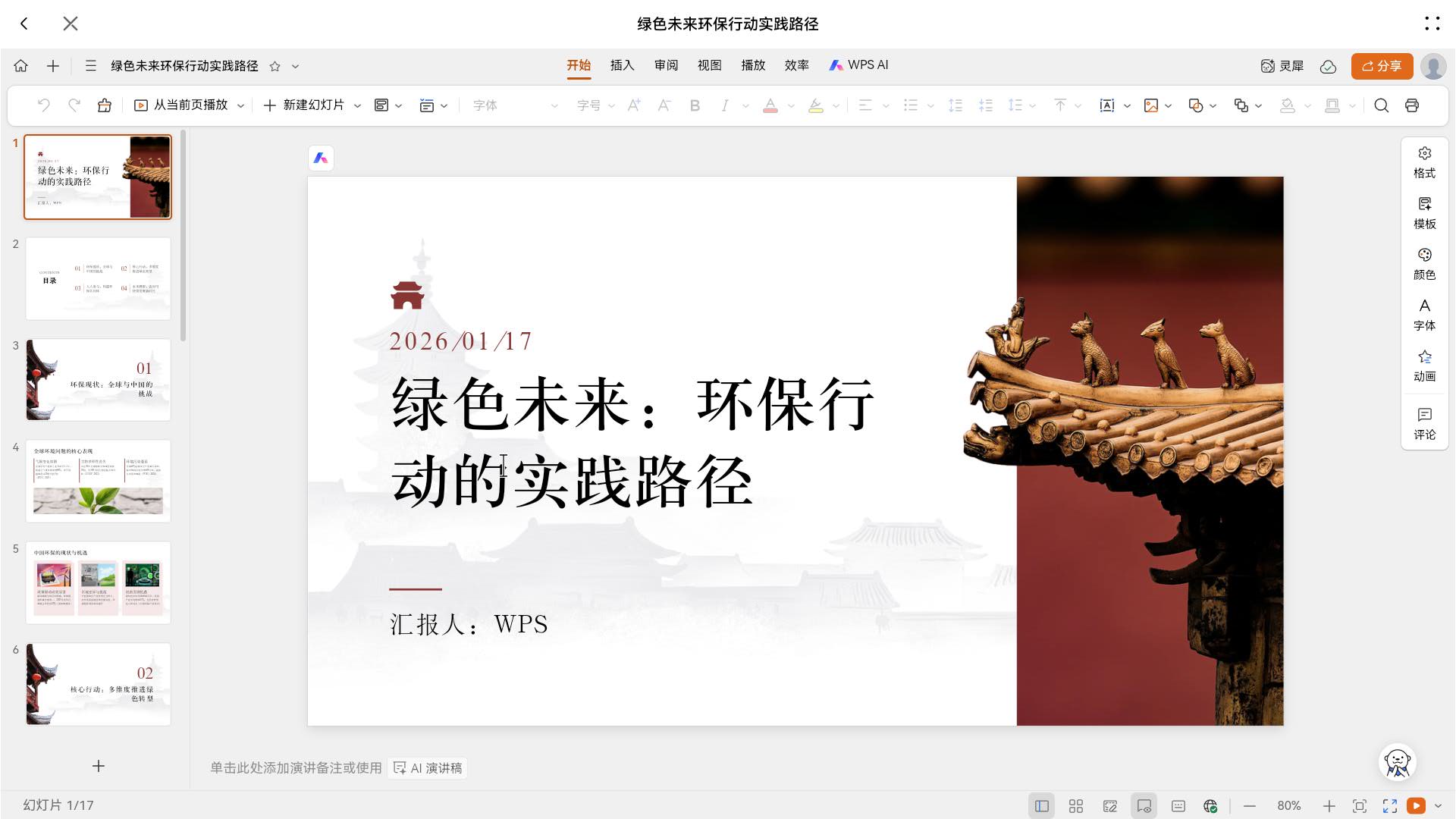This screenshot has width=1456, height=819.
Task: Click the WPS AI icon above the slide
Action: 321,158
